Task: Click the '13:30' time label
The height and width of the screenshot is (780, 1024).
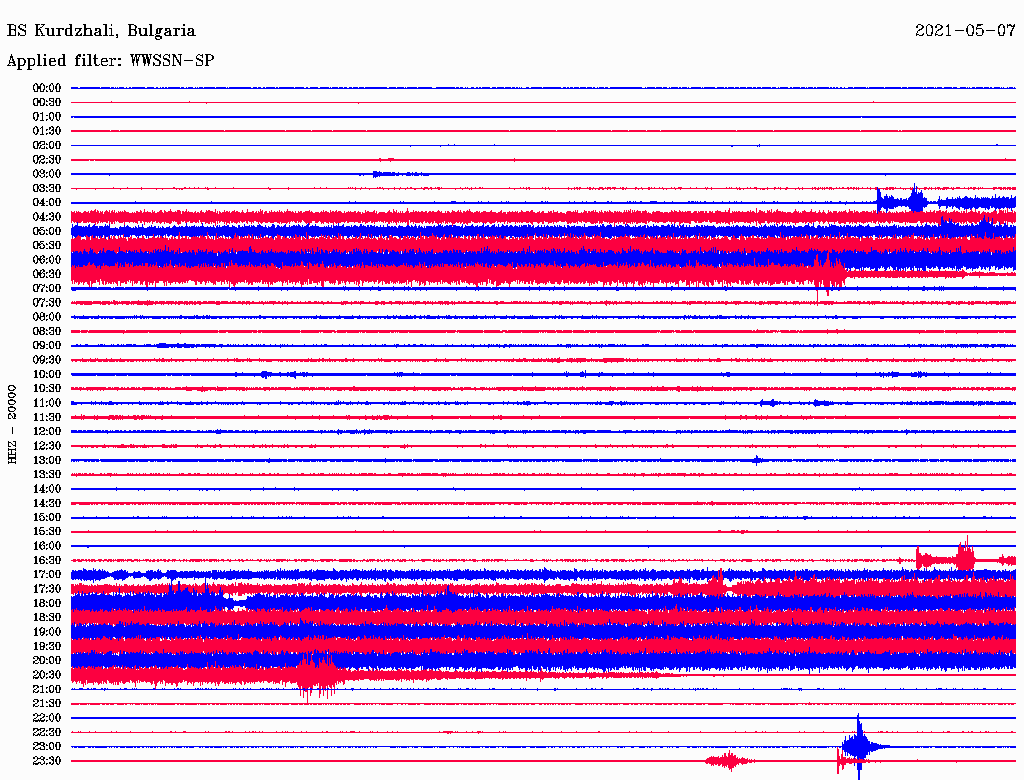Action: tap(47, 474)
